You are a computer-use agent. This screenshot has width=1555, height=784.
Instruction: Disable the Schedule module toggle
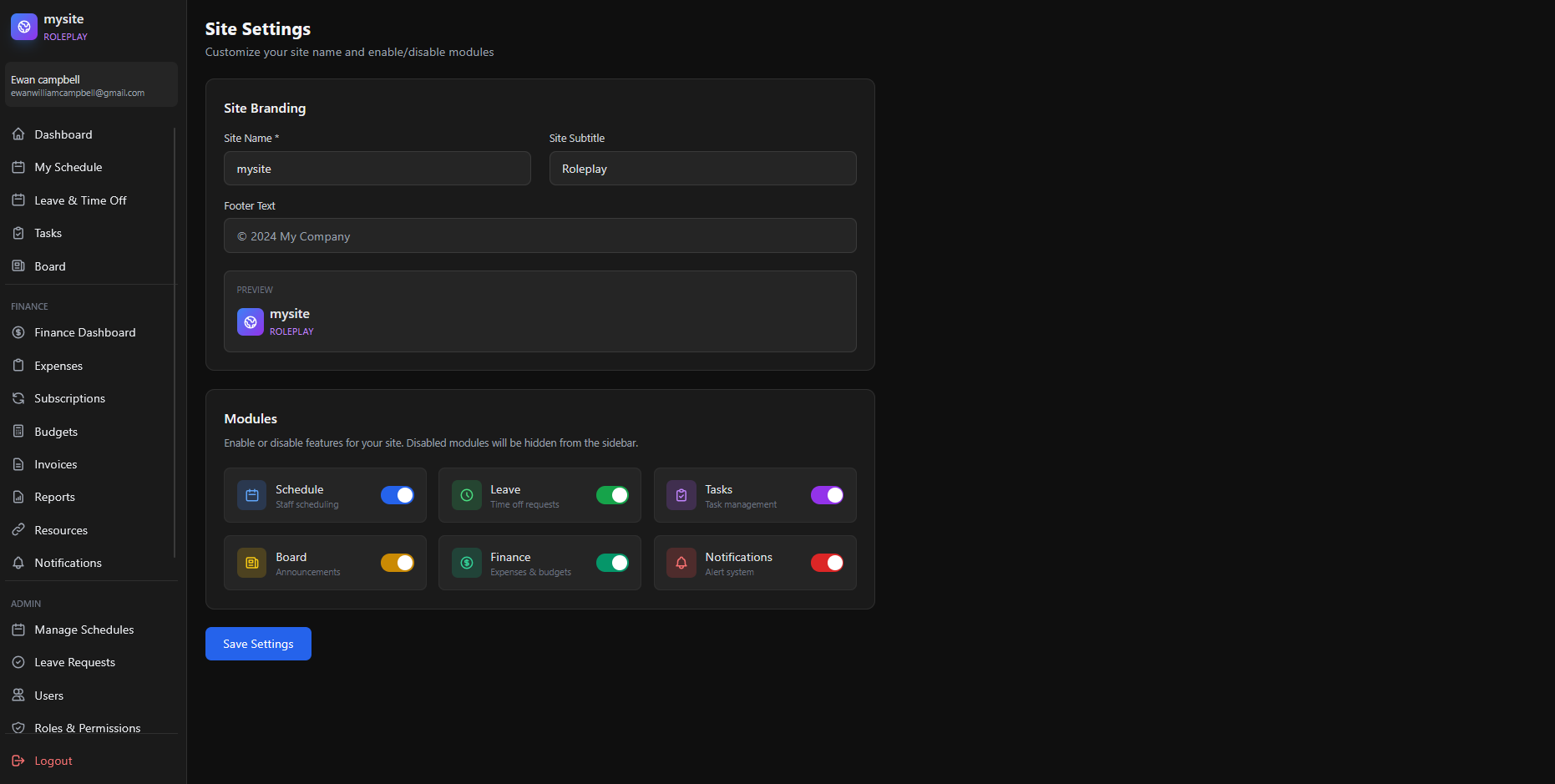coord(398,495)
